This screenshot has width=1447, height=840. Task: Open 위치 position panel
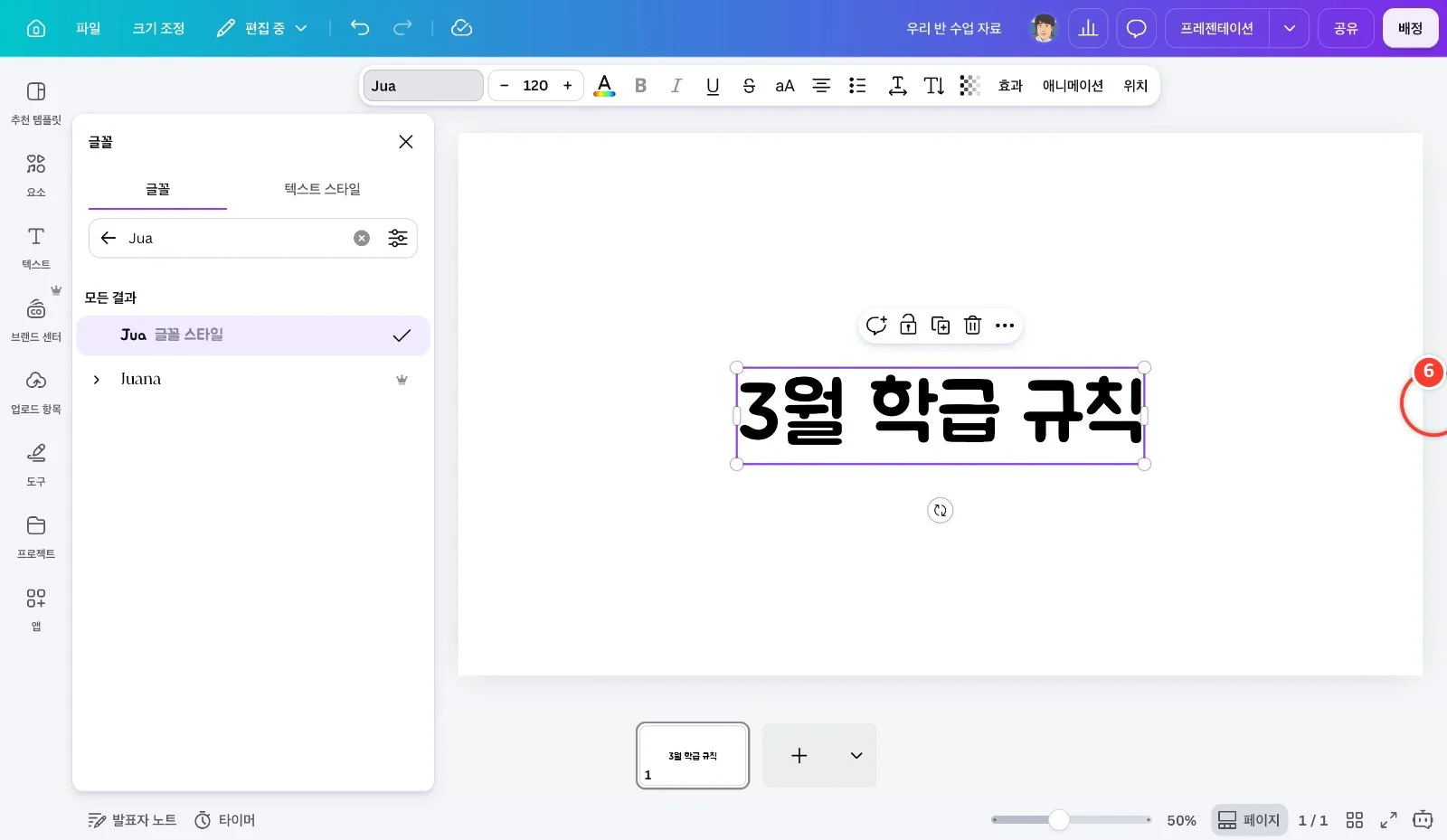pyautogui.click(x=1135, y=86)
